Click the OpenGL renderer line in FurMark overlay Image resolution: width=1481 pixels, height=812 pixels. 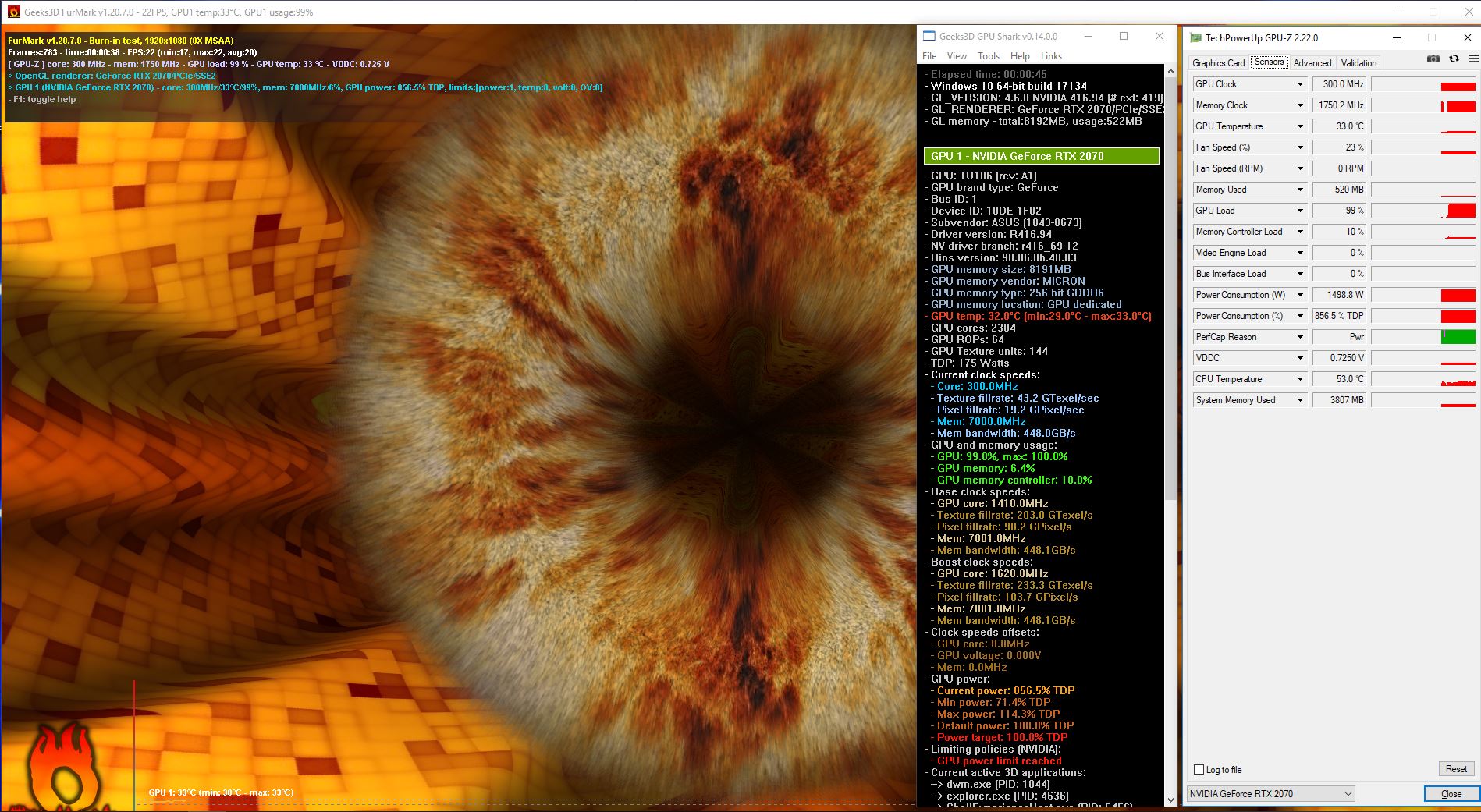[112, 76]
